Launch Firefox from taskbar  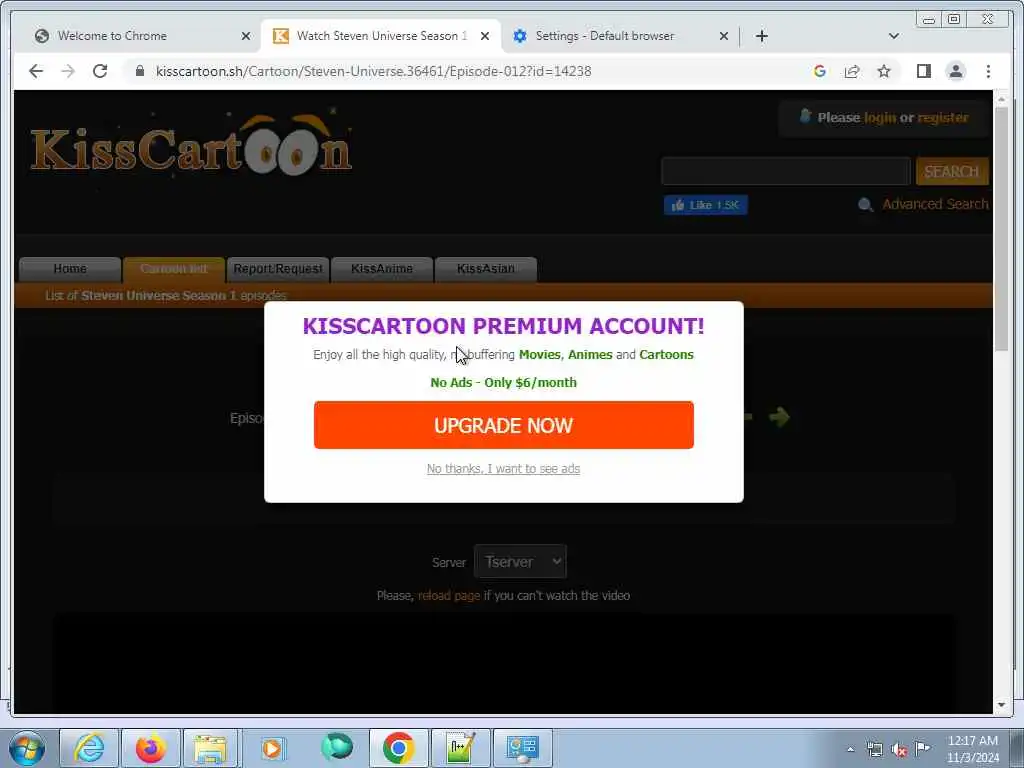tap(151, 748)
